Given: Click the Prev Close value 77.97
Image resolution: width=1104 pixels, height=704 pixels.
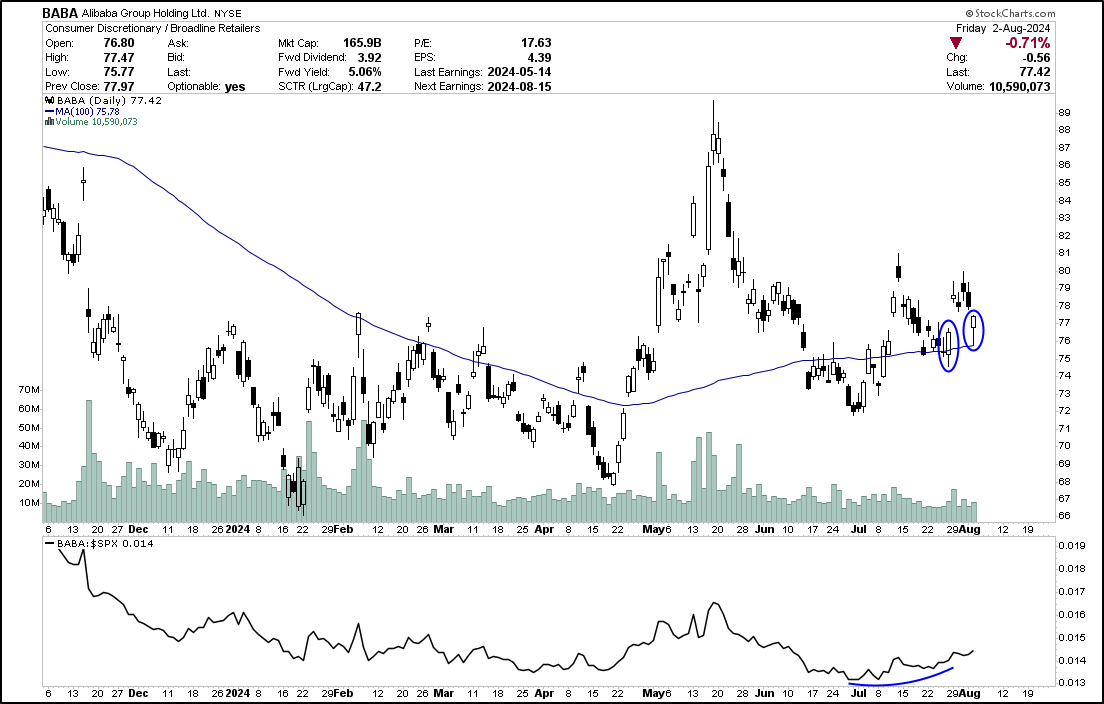Looking at the screenshot, I should (118, 87).
